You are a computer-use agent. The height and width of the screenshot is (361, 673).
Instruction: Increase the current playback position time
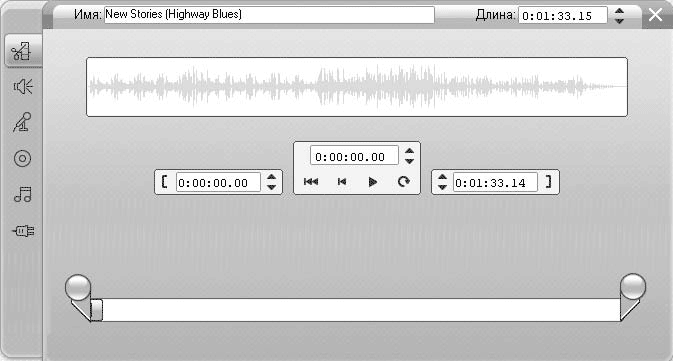409,151
